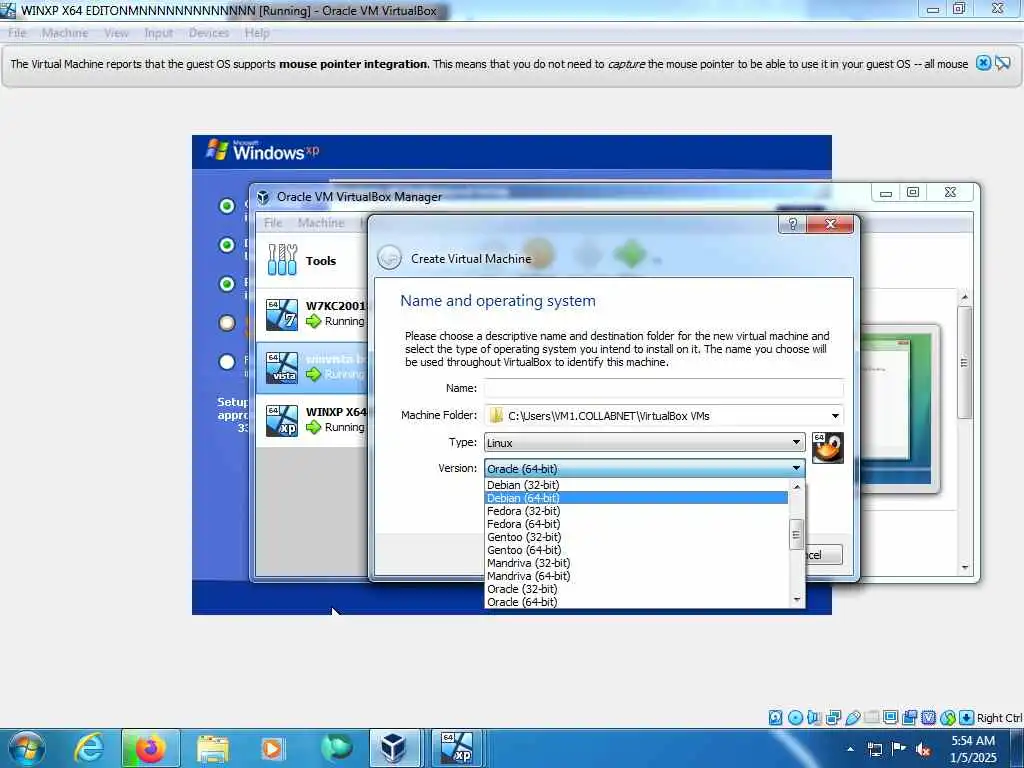
Task: Open the Machine menu of the VM window
Action: 65,33
